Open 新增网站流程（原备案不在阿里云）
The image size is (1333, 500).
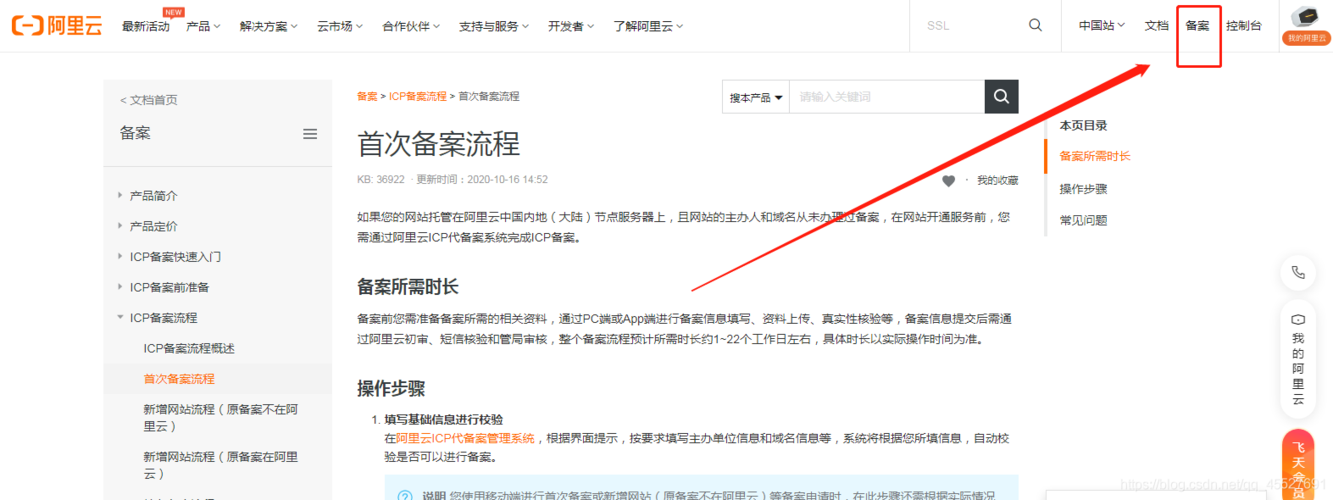point(221,418)
